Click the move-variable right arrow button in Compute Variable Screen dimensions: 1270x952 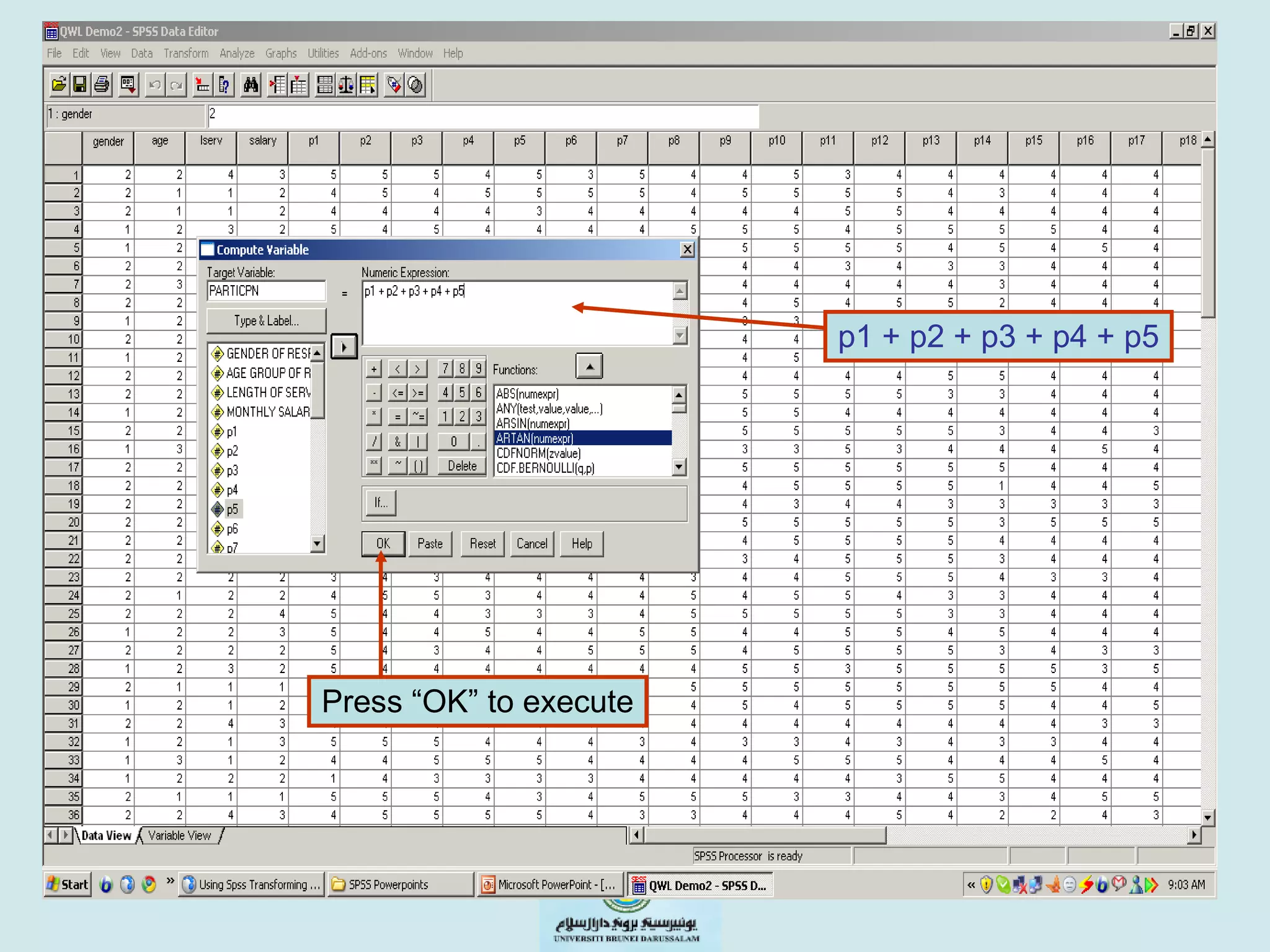344,346
